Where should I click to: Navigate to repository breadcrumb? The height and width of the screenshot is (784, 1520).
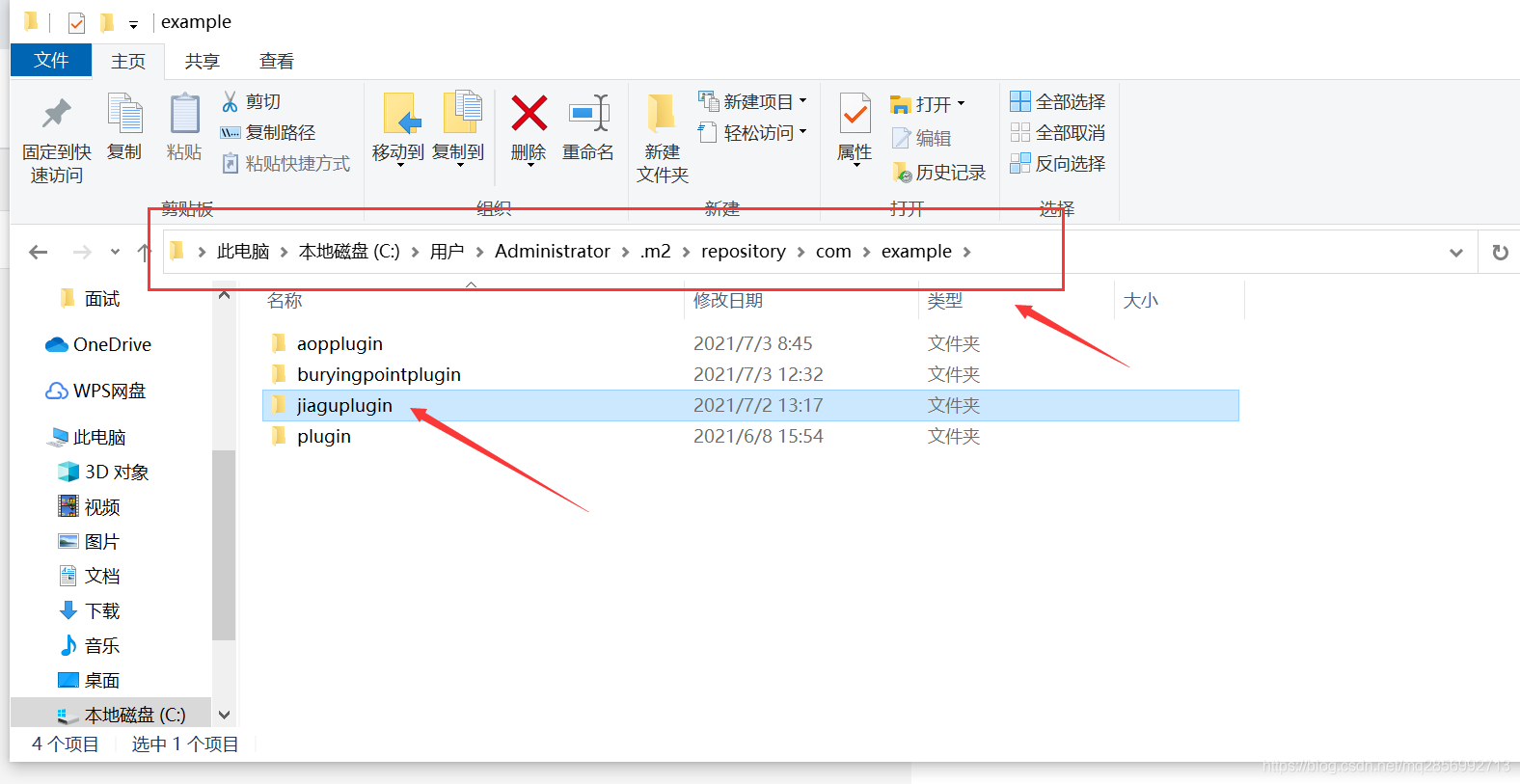coord(744,252)
